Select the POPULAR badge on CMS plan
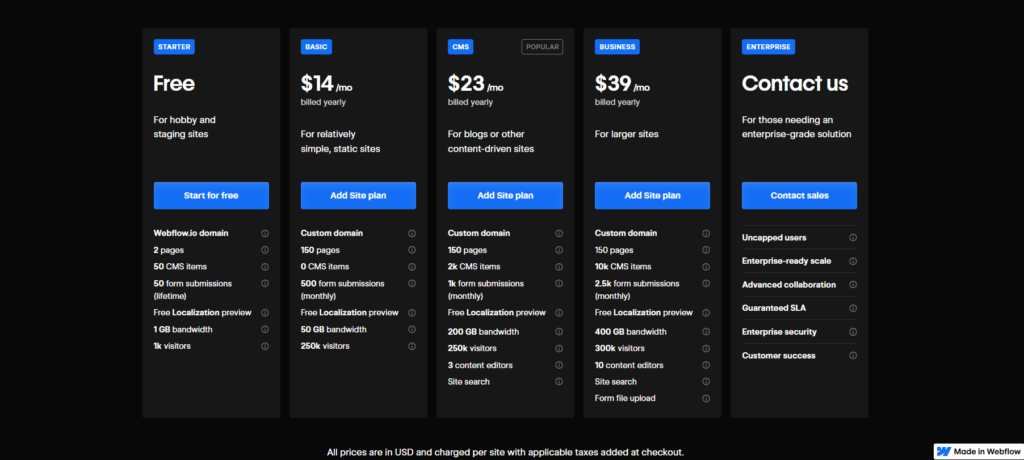Viewport: 1024px width, 460px height. (x=542, y=47)
